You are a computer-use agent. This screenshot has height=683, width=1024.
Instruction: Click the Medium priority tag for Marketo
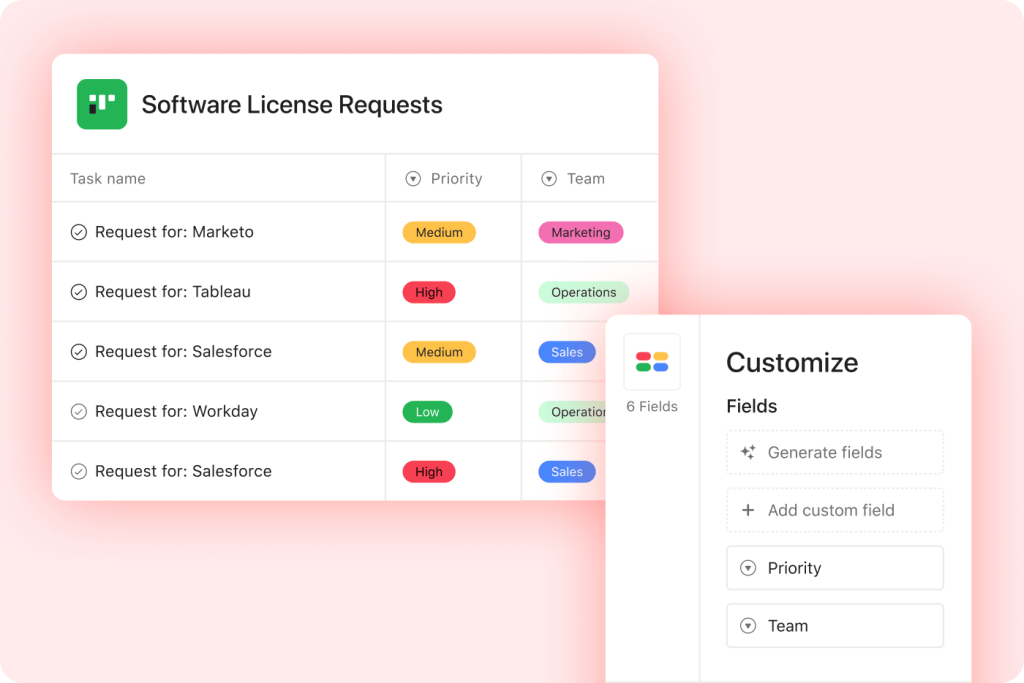[x=439, y=232]
